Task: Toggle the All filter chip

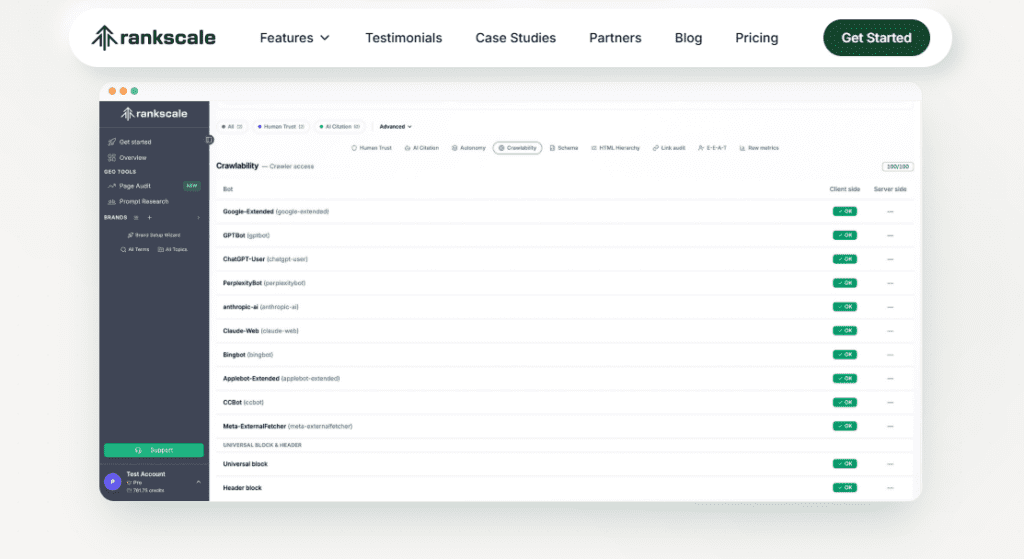Action: (x=231, y=127)
